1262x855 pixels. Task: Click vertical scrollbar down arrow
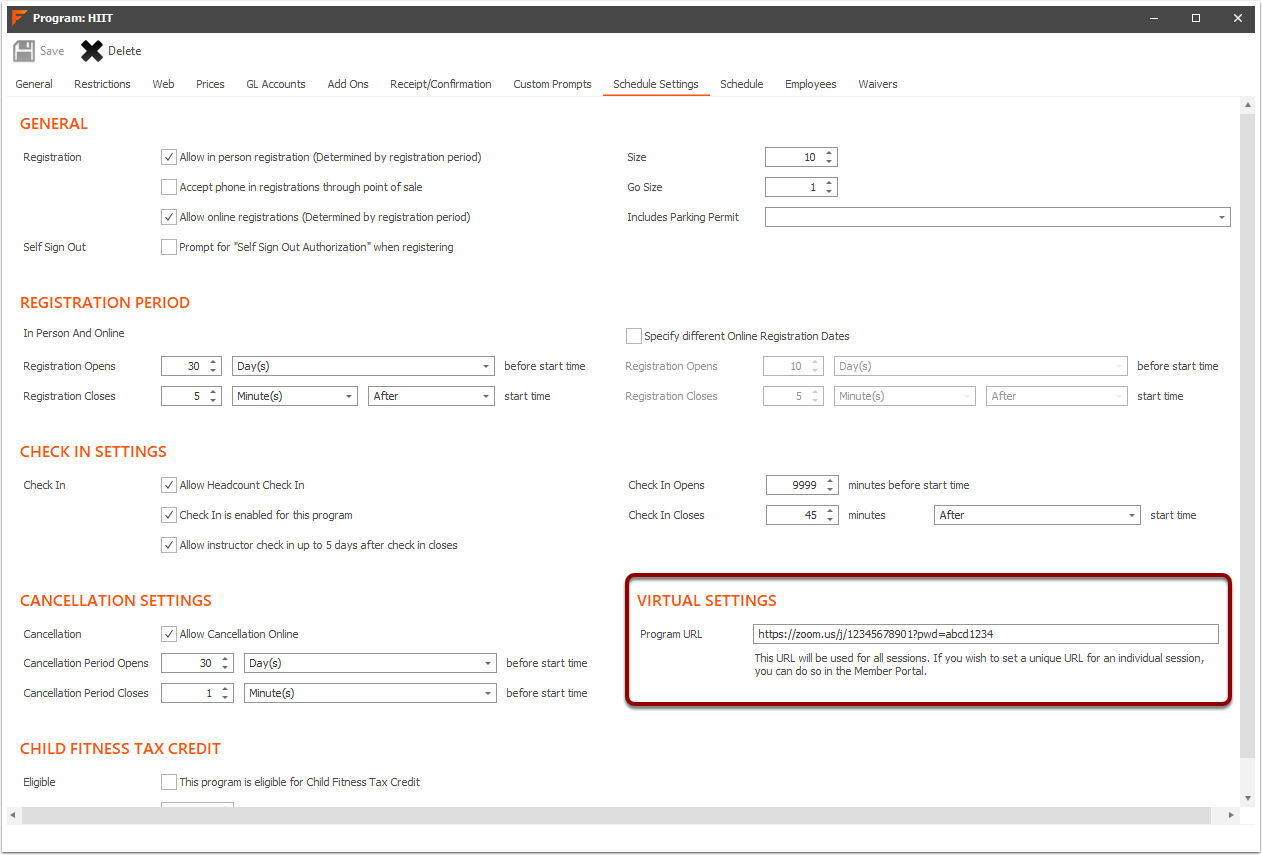1247,798
